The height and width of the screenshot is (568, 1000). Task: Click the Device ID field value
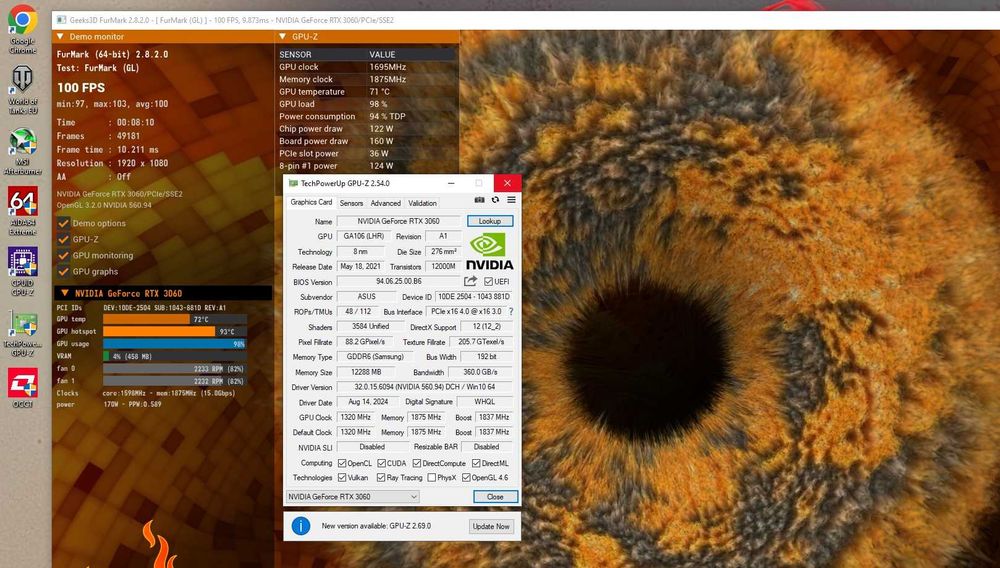coord(474,296)
